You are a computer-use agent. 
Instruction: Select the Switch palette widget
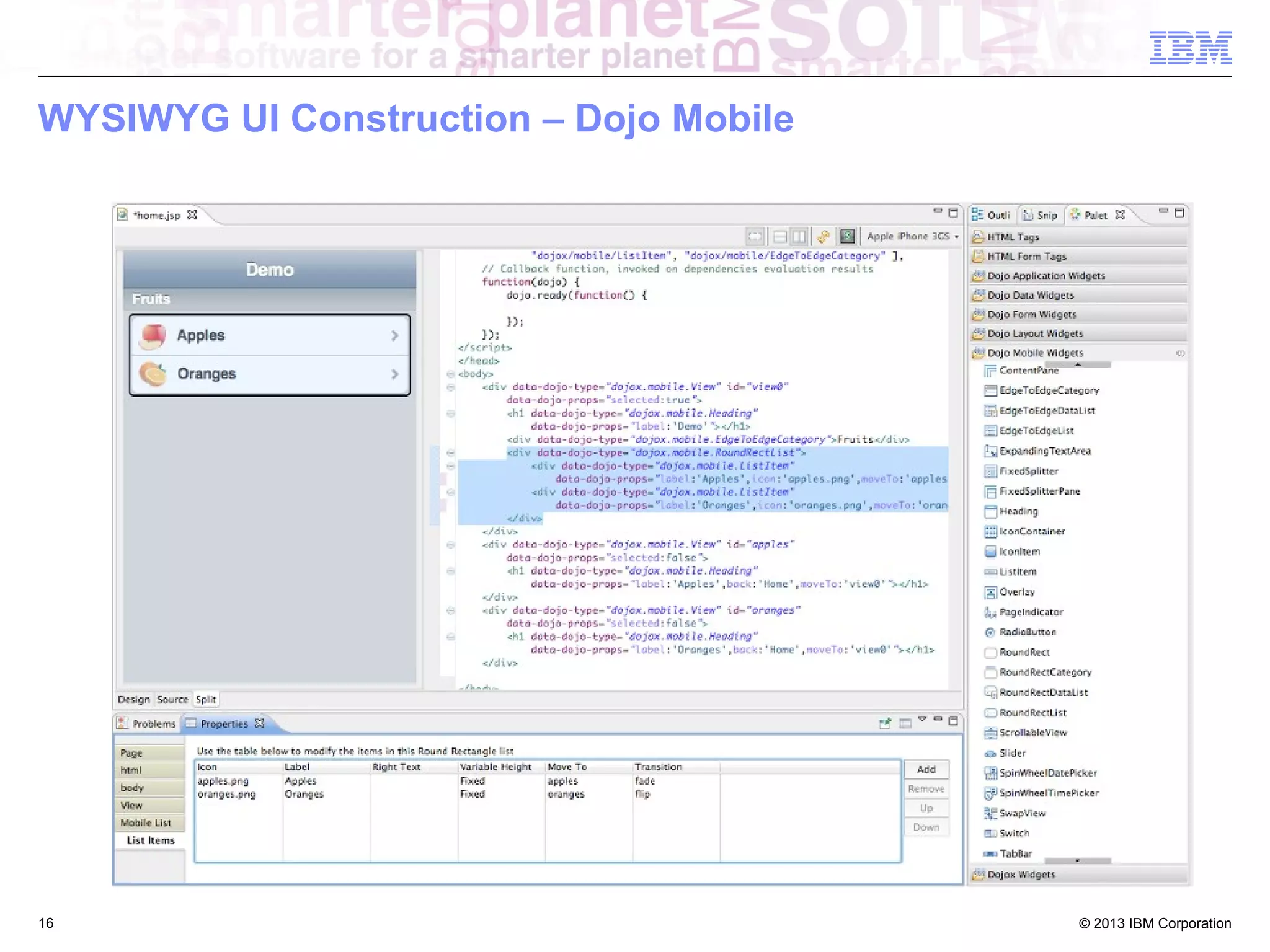[x=1007, y=833]
